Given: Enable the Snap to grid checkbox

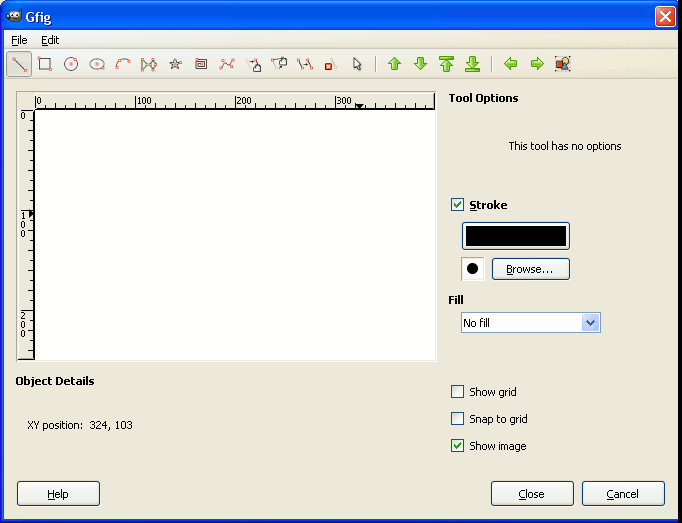Looking at the screenshot, I should coord(457,419).
